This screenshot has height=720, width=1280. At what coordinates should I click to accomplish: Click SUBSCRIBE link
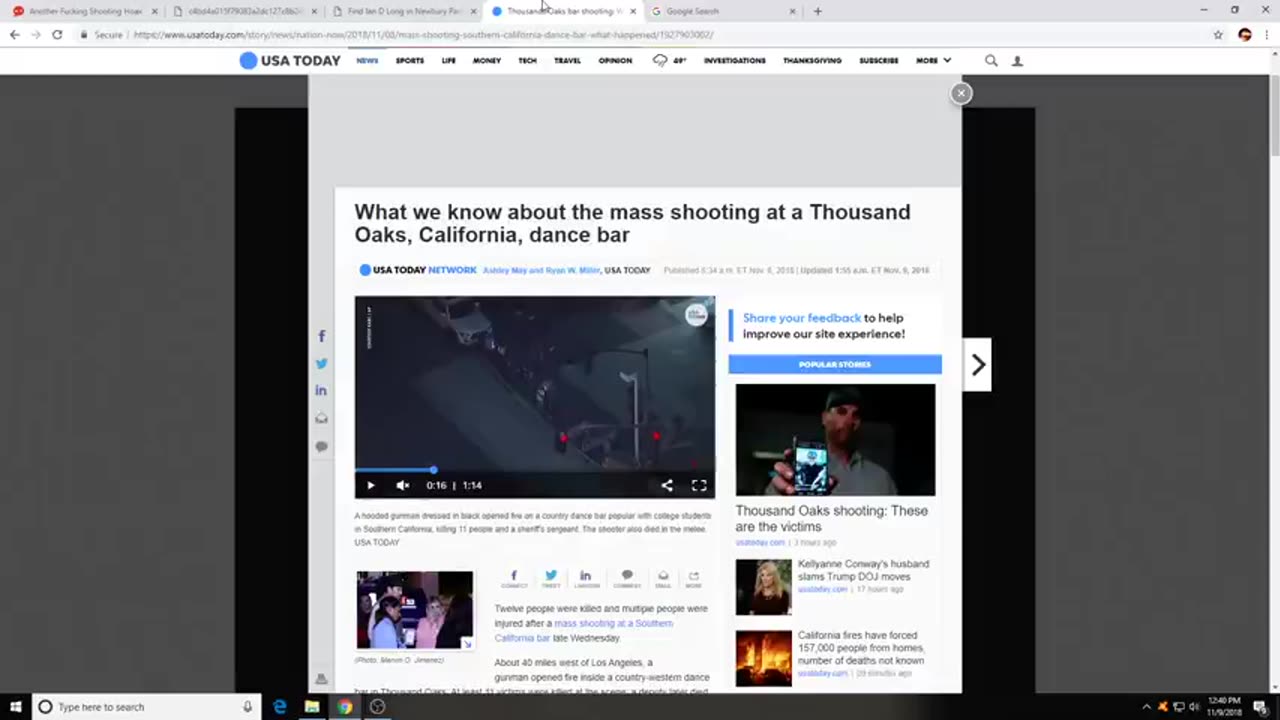[x=878, y=61]
